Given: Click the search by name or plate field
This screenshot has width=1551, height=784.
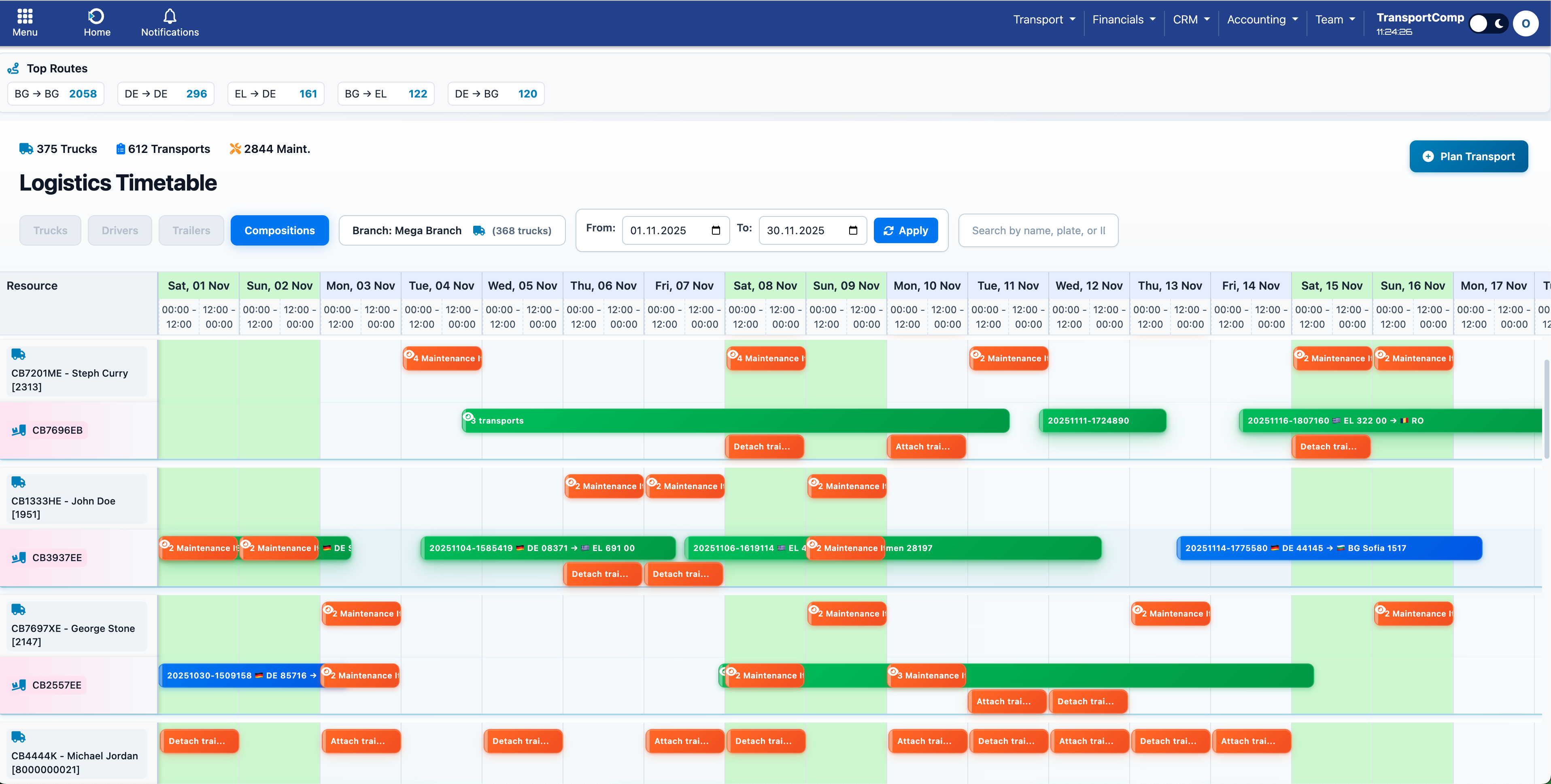Looking at the screenshot, I should tap(1038, 230).
